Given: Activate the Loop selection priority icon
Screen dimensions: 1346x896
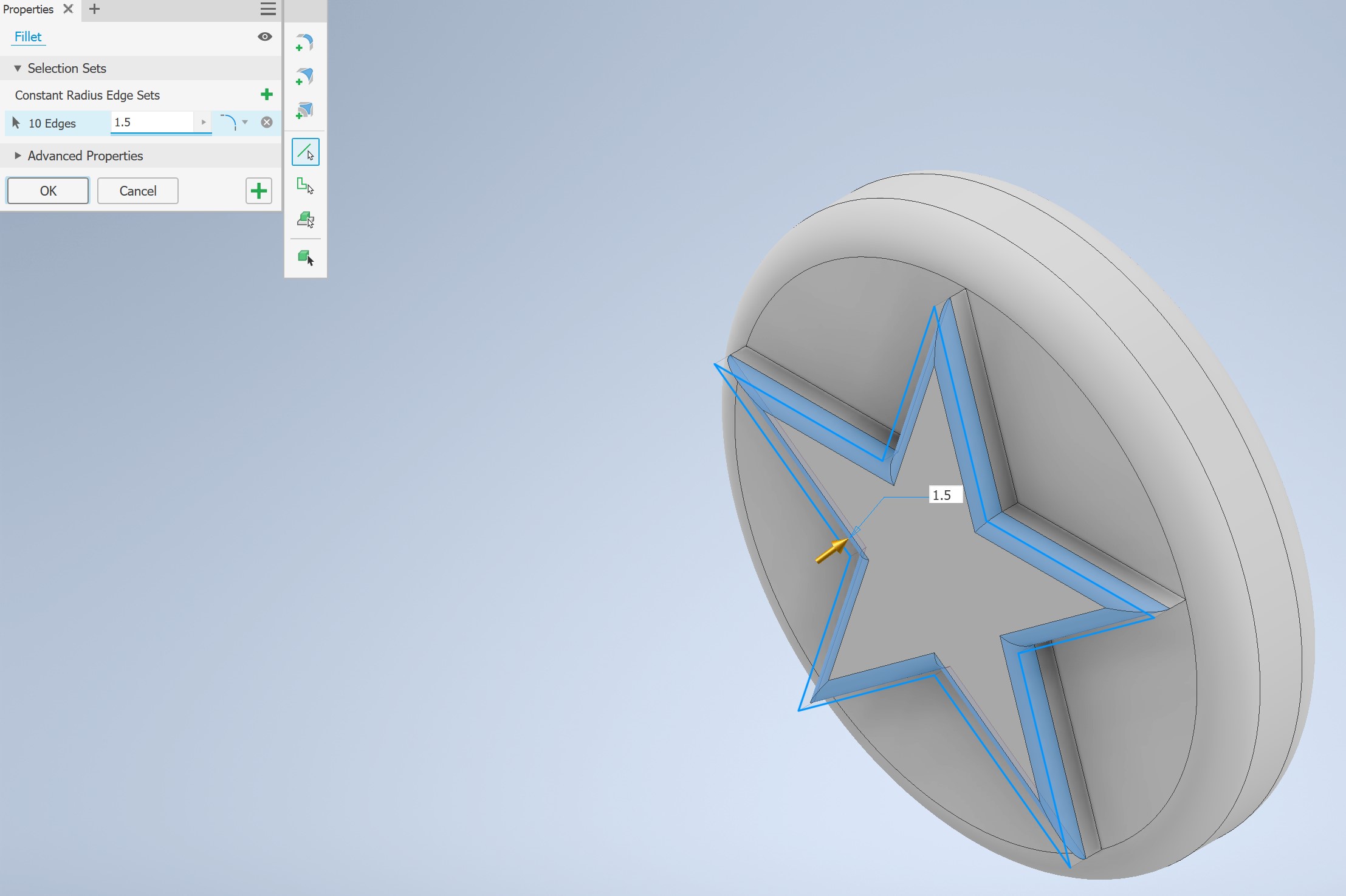Looking at the screenshot, I should point(306,186).
